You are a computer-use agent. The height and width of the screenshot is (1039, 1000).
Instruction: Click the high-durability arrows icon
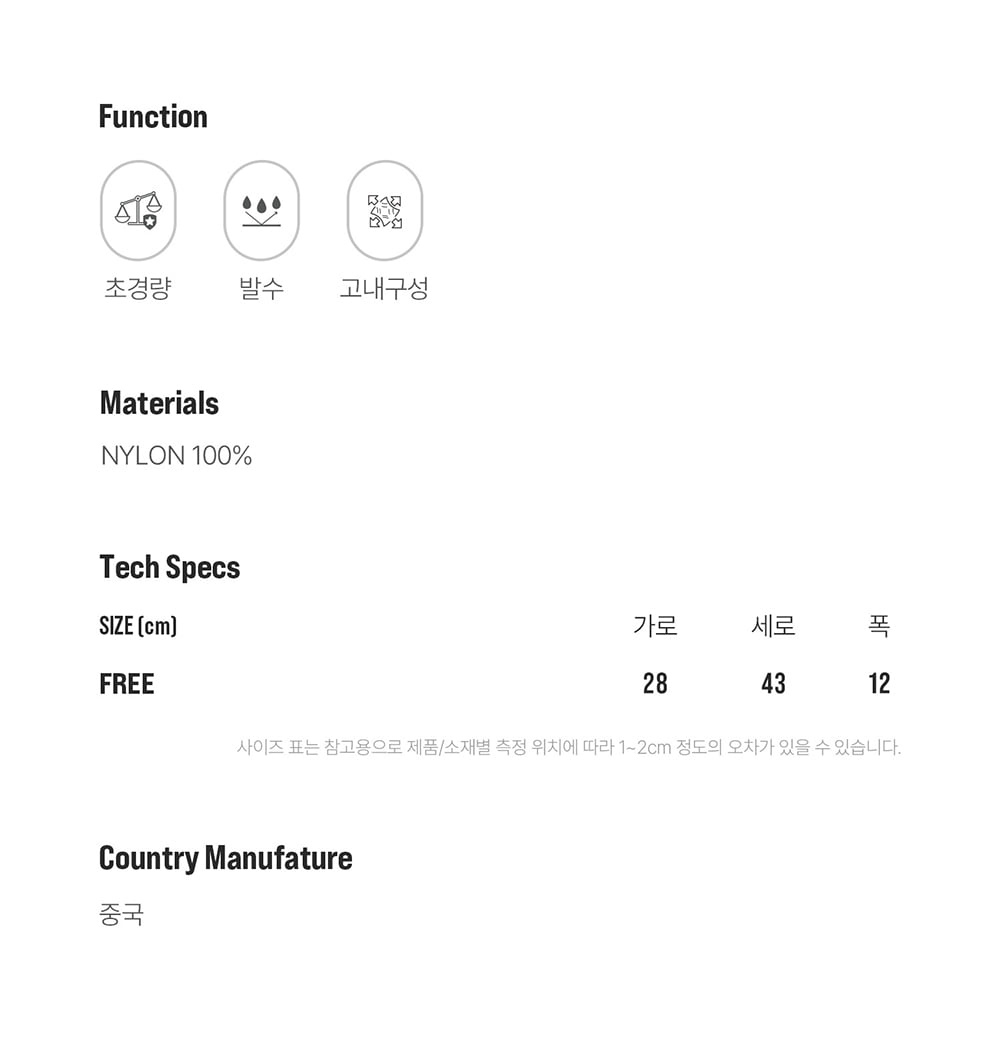385,210
